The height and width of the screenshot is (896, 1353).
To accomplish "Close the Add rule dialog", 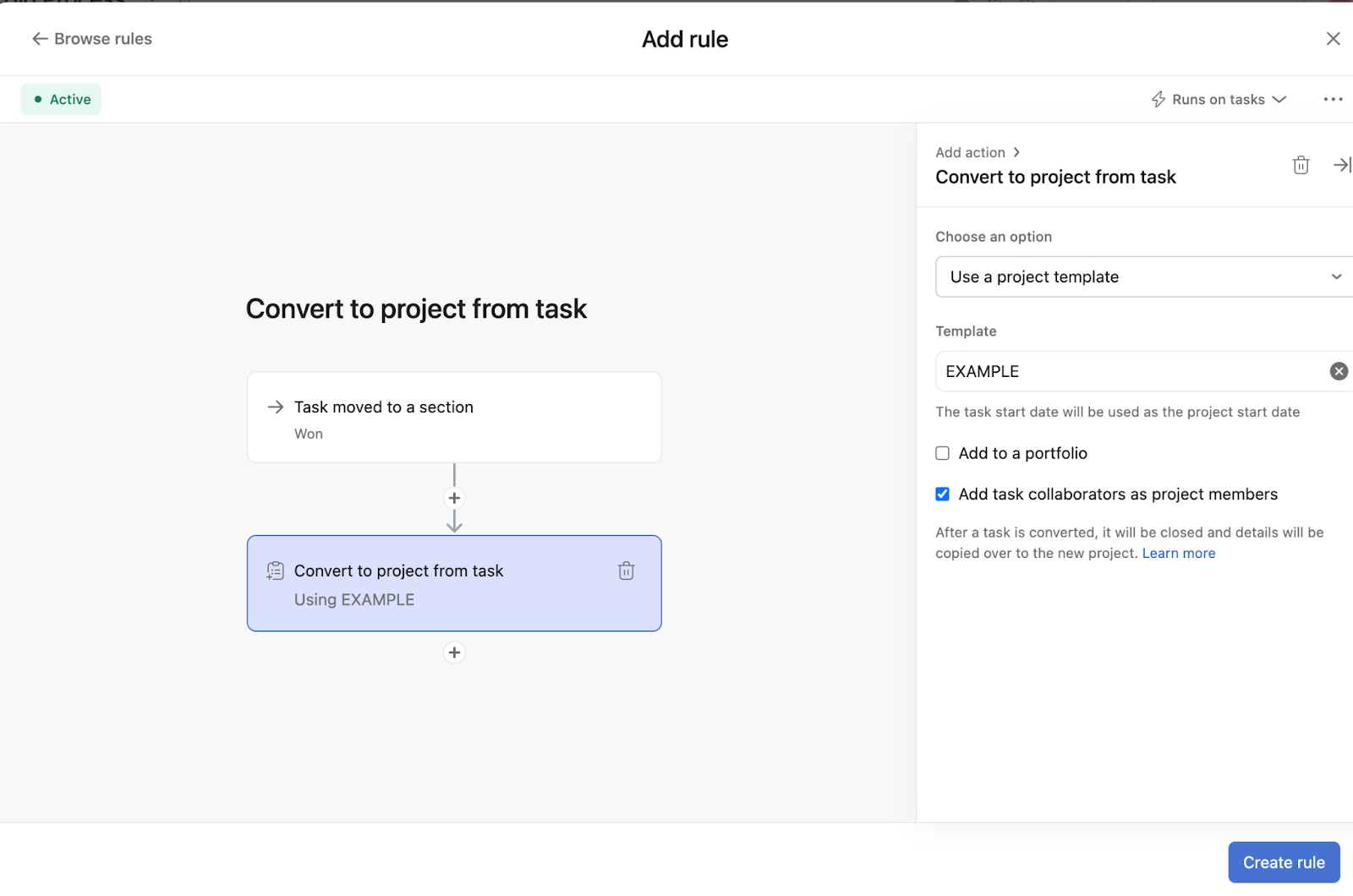I will click(x=1333, y=39).
